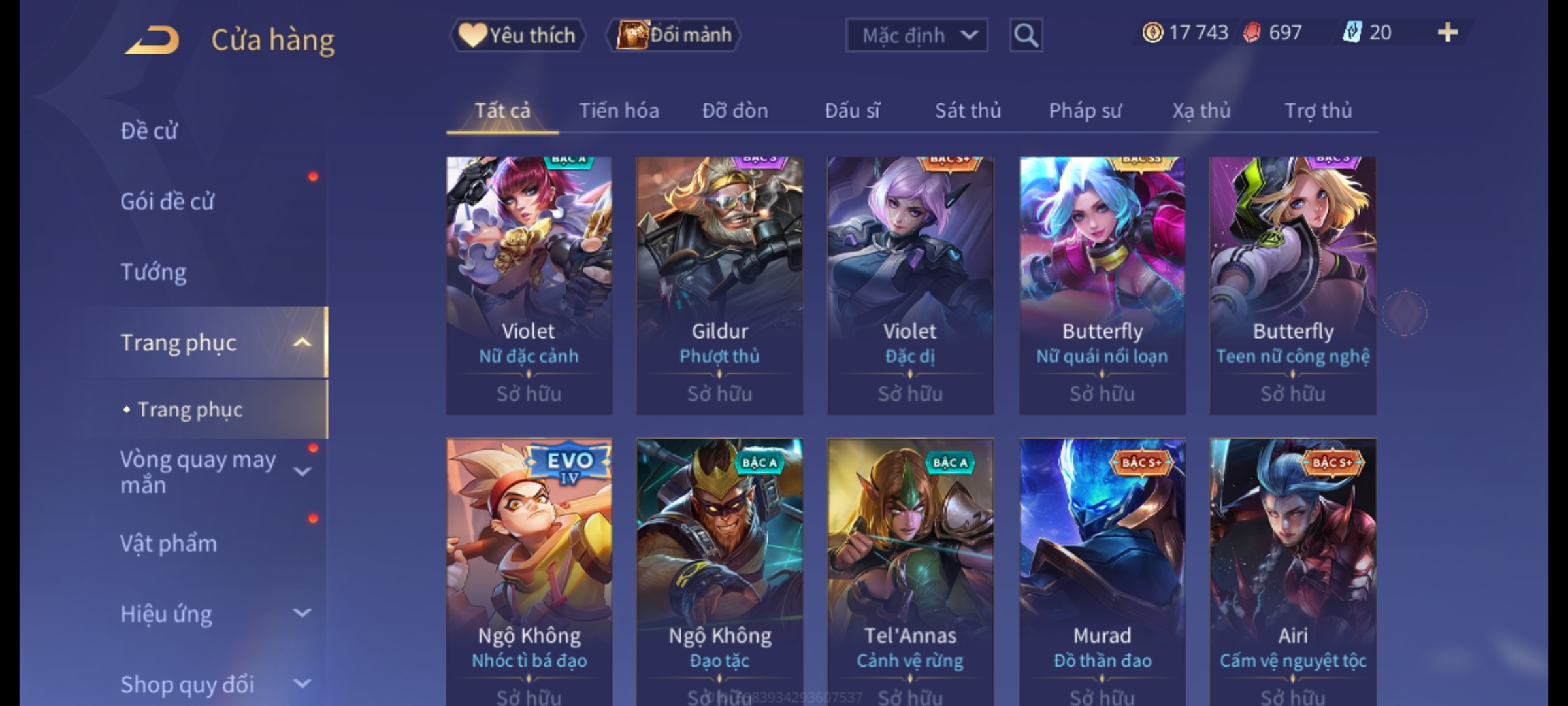Open Yêu thích heart favorites
This screenshot has height=706, width=1568.
tap(517, 35)
